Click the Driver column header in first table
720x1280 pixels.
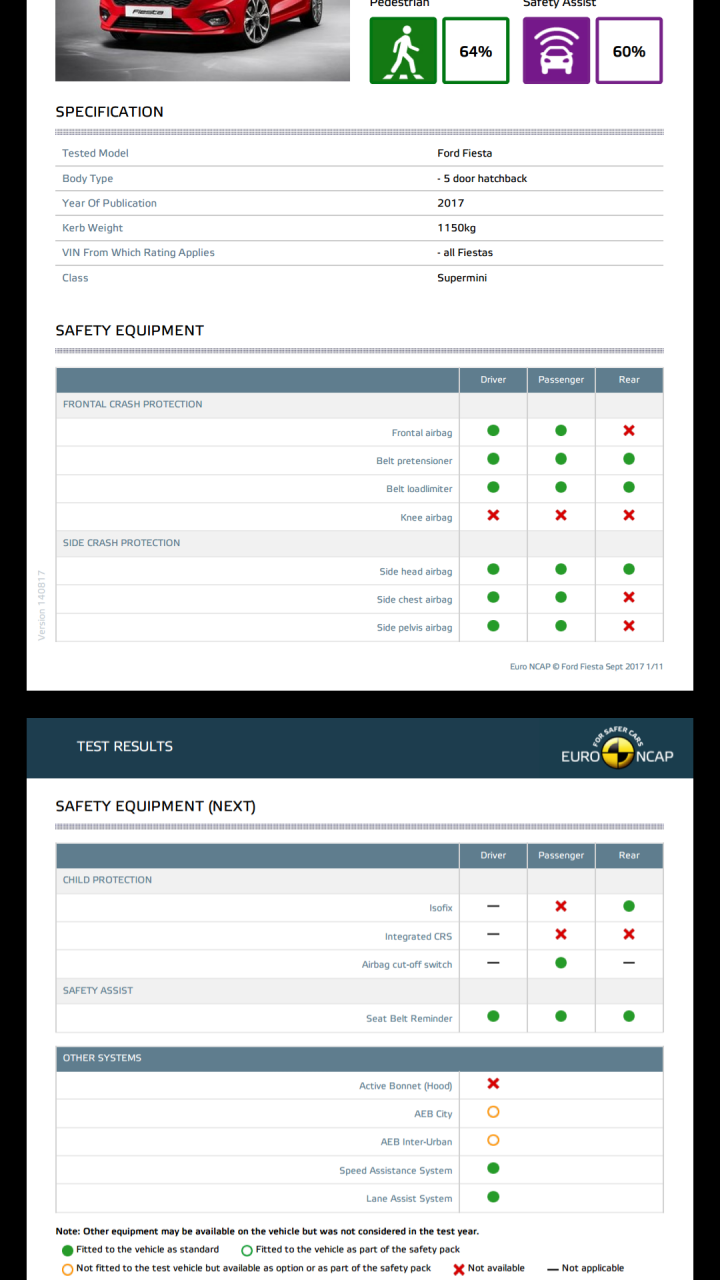click(x=493, y=380)
